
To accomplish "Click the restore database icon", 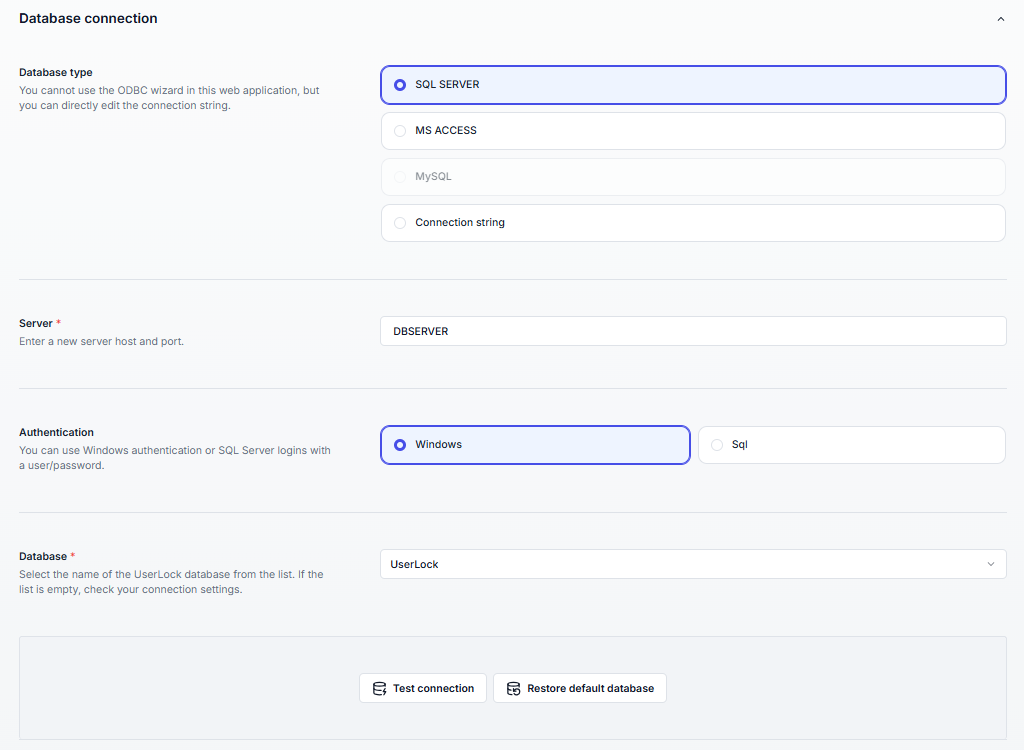I will coord(513,688).
